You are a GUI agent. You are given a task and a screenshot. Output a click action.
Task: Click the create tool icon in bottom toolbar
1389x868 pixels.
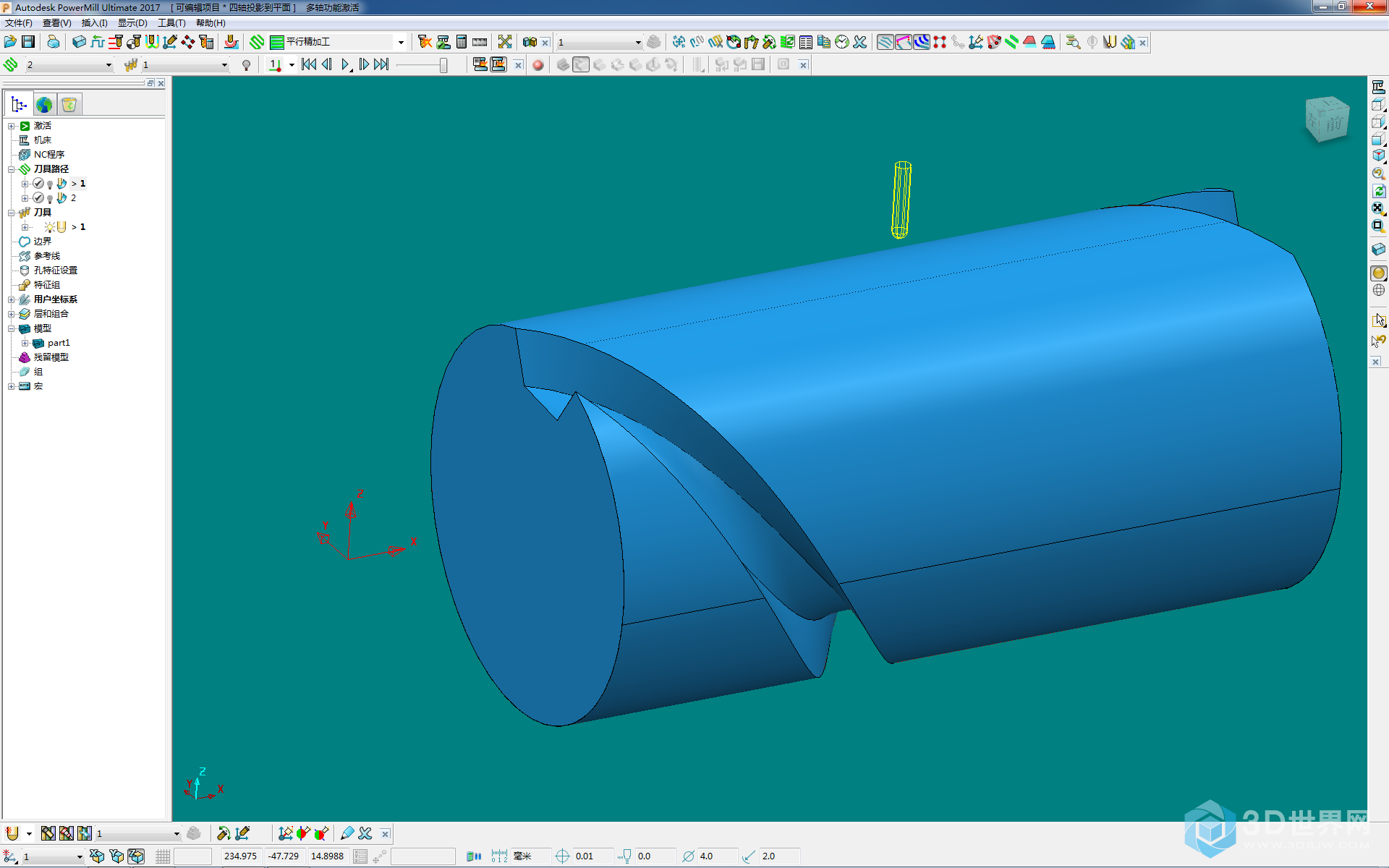pos(12,833)
